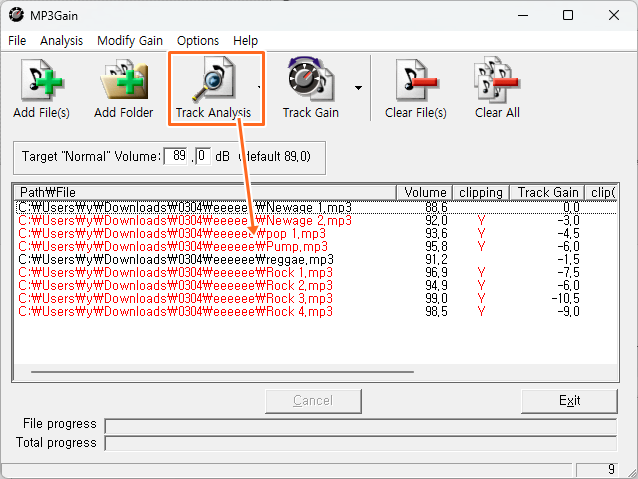Select the Newage 1.mp3 row
Screen dimensions: 638x479
pyautogui.click(x=316, y=208)
